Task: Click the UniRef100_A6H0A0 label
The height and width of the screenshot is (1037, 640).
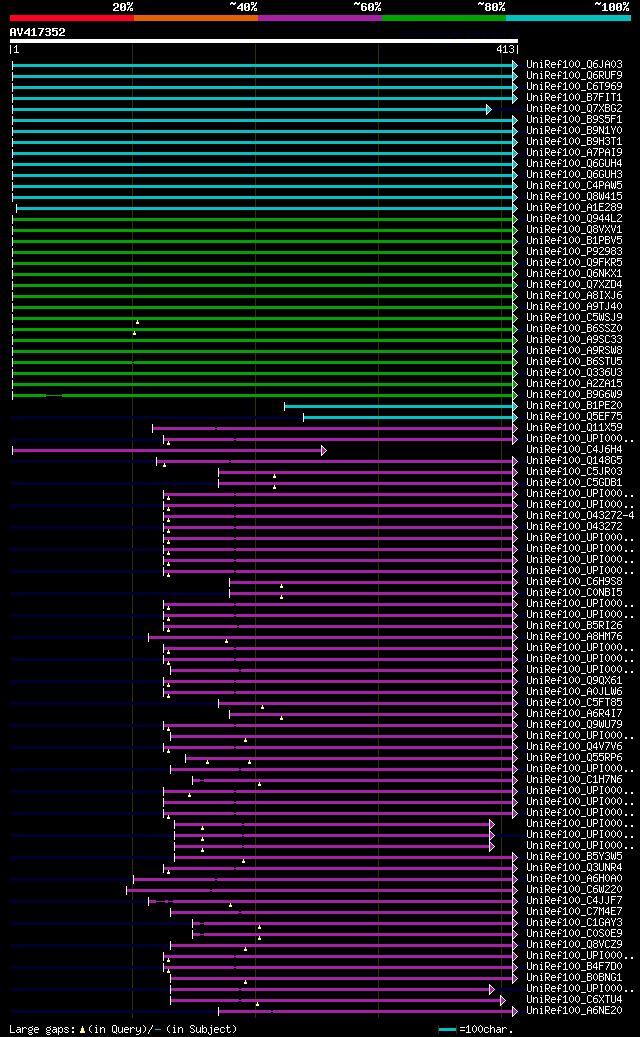Action: click(574, 878)
